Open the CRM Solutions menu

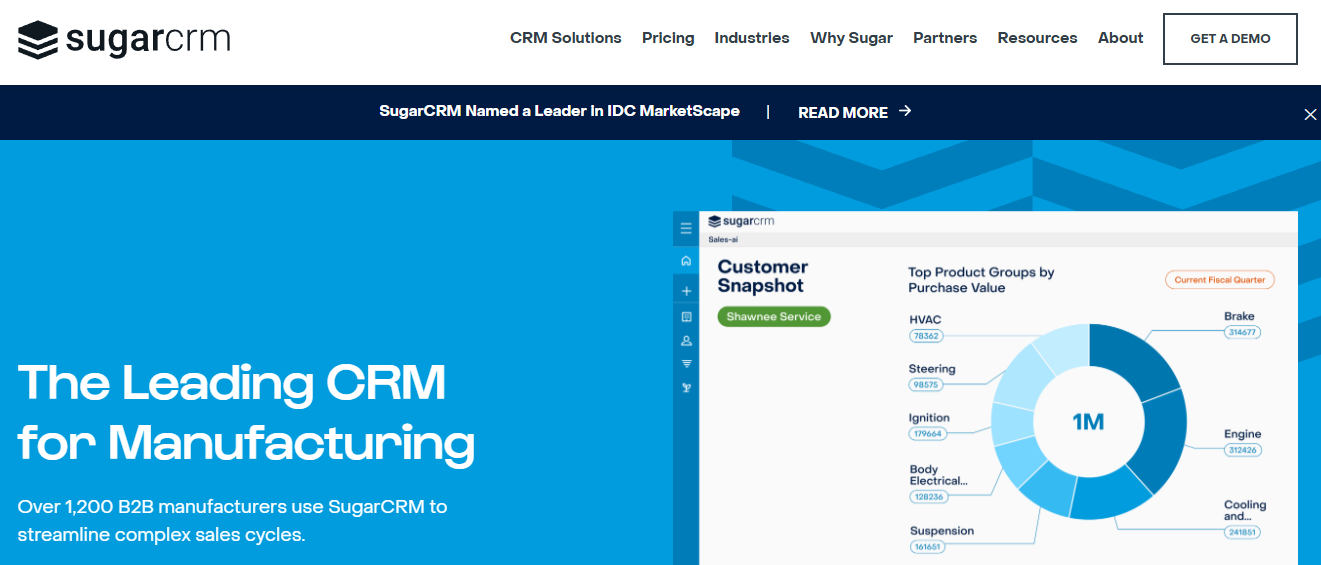point(566,38)
